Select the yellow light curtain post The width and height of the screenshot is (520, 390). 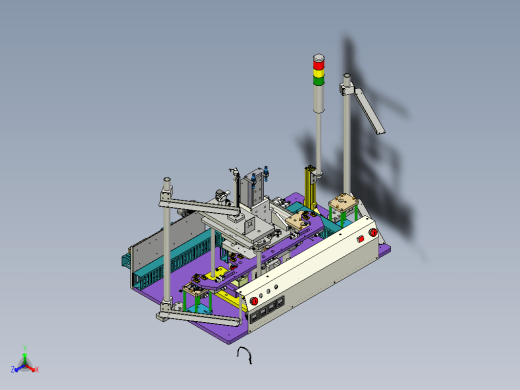[310, 188]
